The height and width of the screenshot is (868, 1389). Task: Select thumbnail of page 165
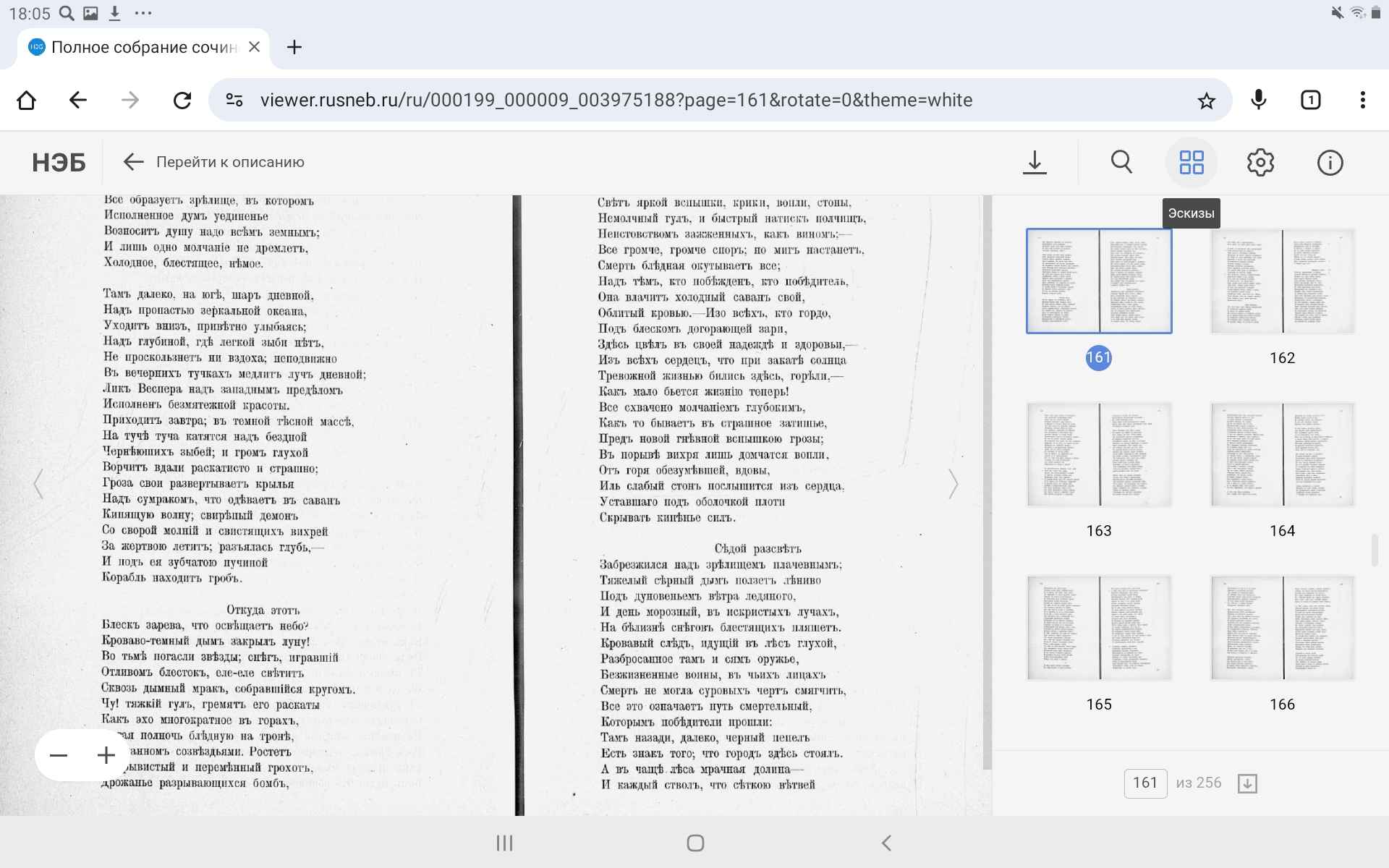1098,628
